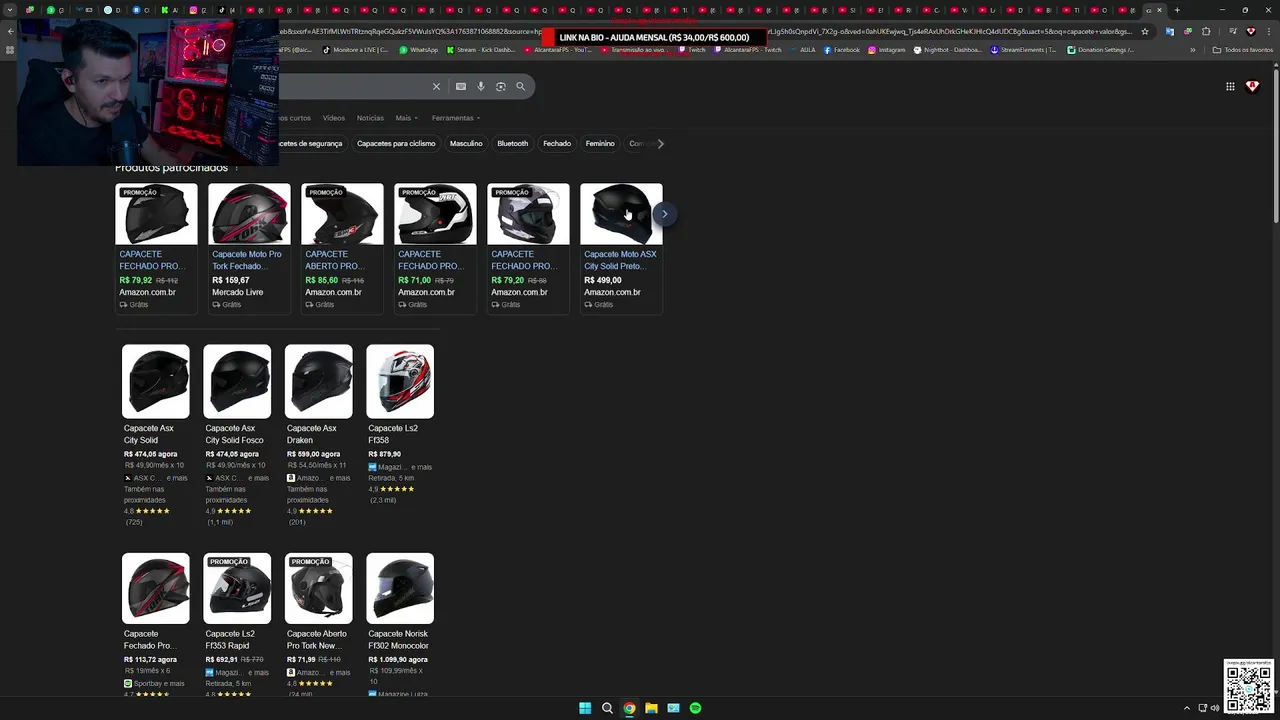This screenshot has width=1280, height=720.
Task: Bookmark this page with the star icon
Action: click(x=1145, y=31)
